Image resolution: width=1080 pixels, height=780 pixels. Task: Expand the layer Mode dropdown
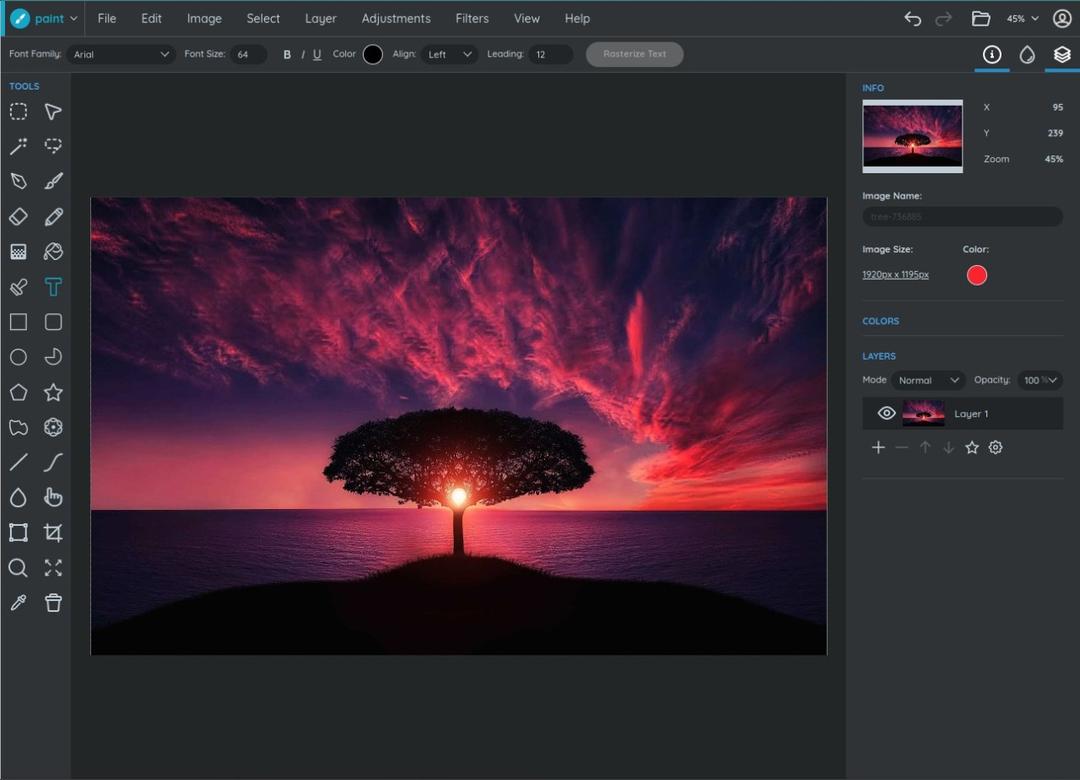[x=928, y=380]
